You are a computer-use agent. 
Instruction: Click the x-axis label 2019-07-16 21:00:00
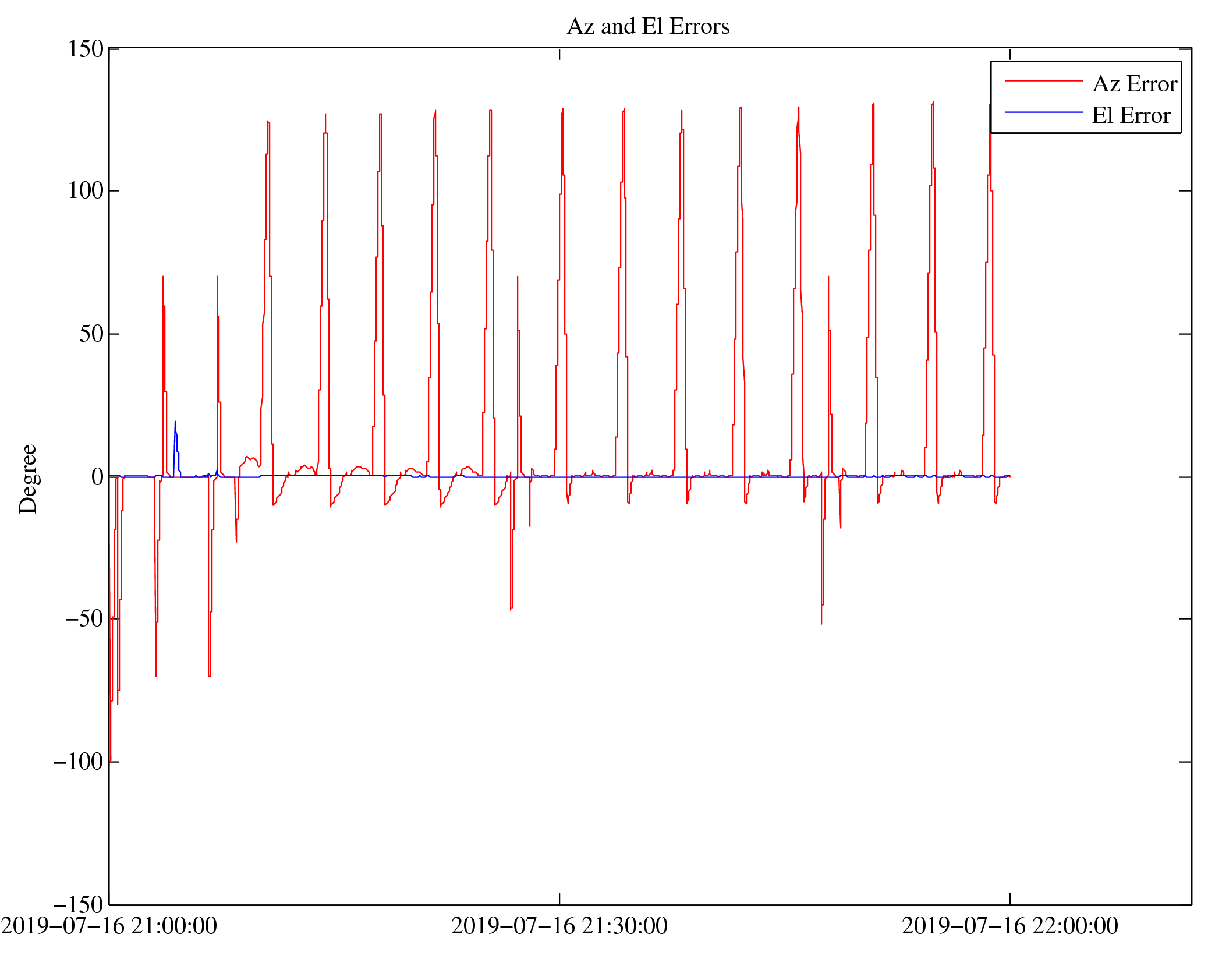109,926
